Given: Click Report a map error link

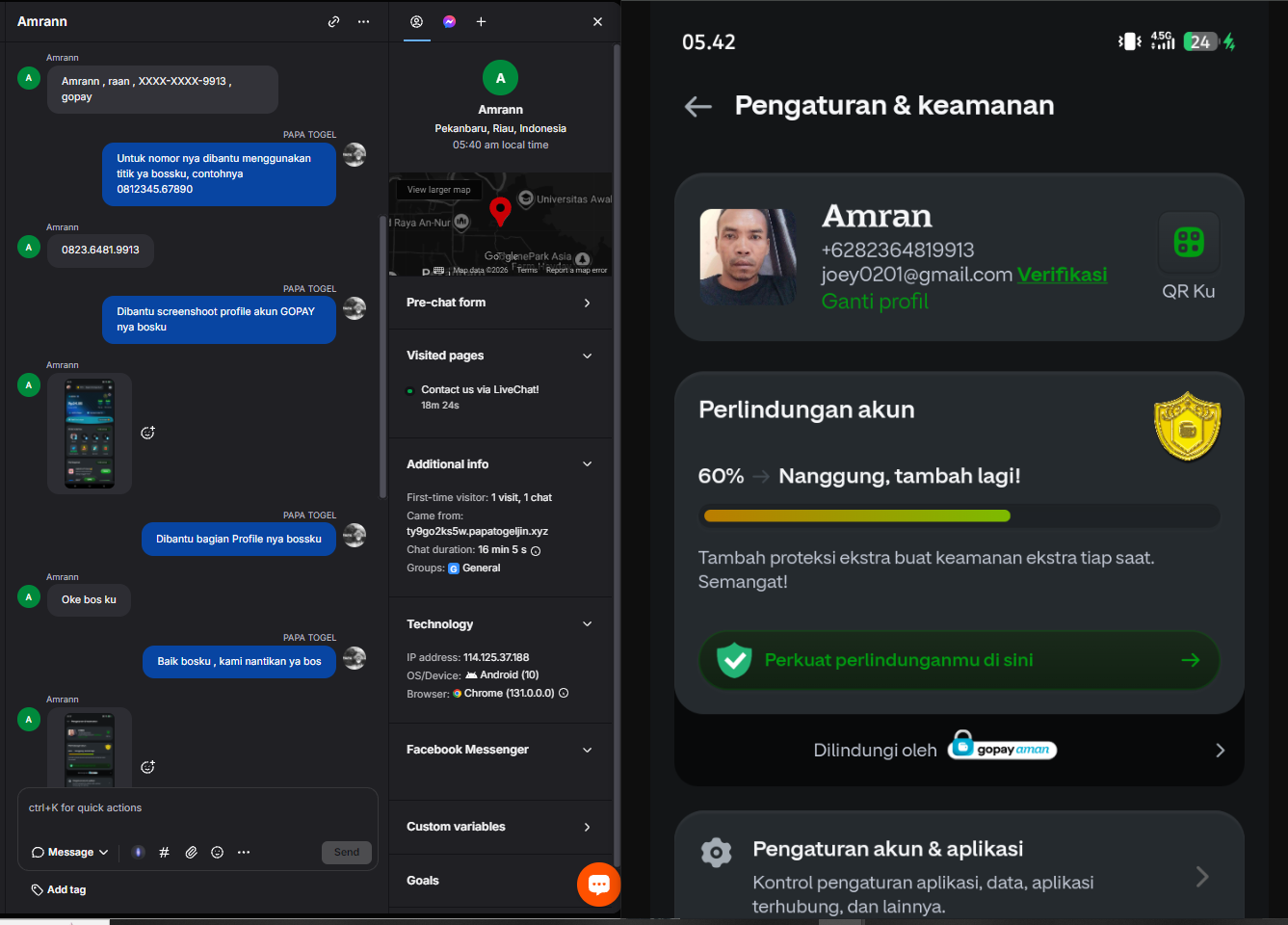Looking at the screenshot, I should 576,270.
